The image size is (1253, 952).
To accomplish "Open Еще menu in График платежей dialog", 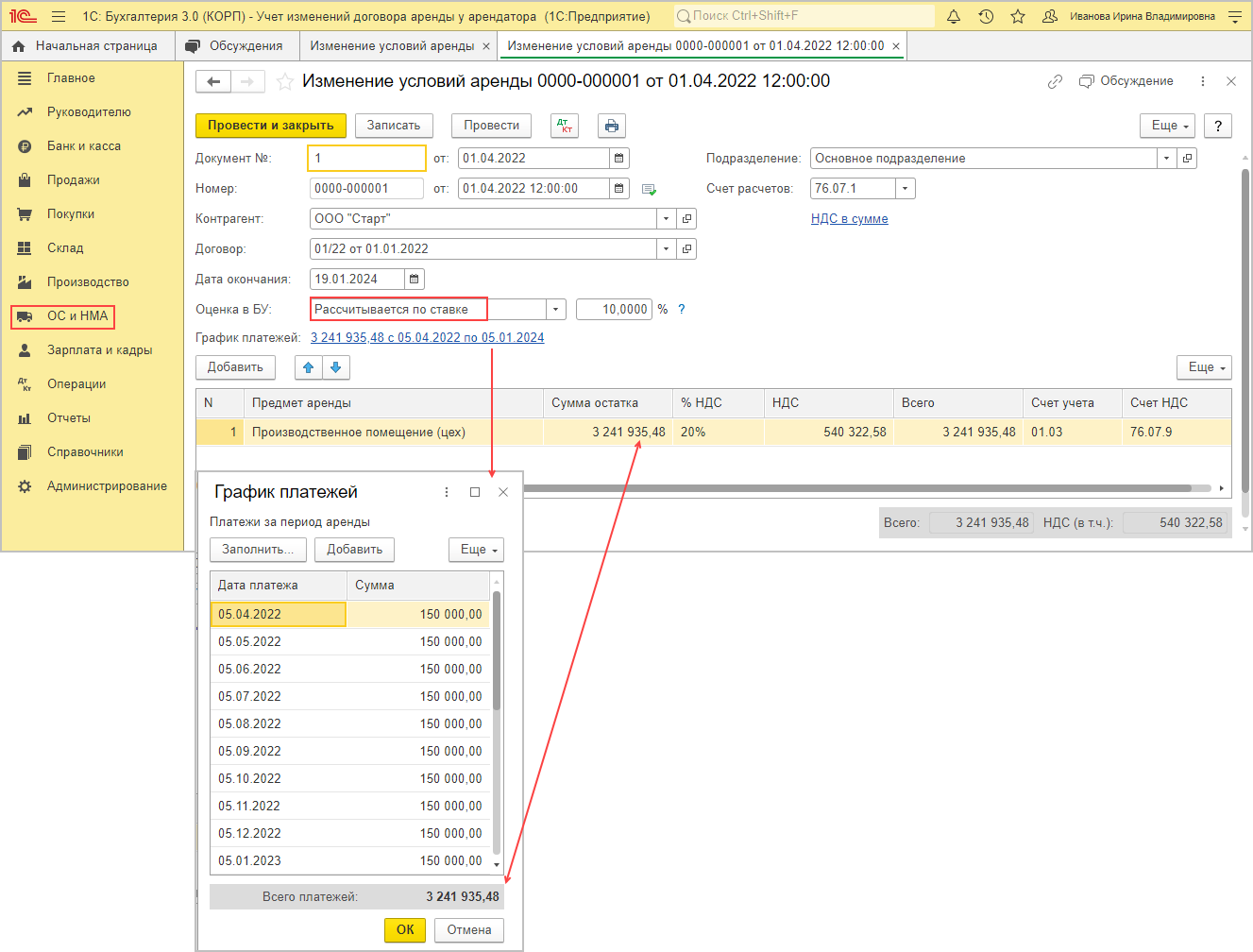I will click(477, 550).
